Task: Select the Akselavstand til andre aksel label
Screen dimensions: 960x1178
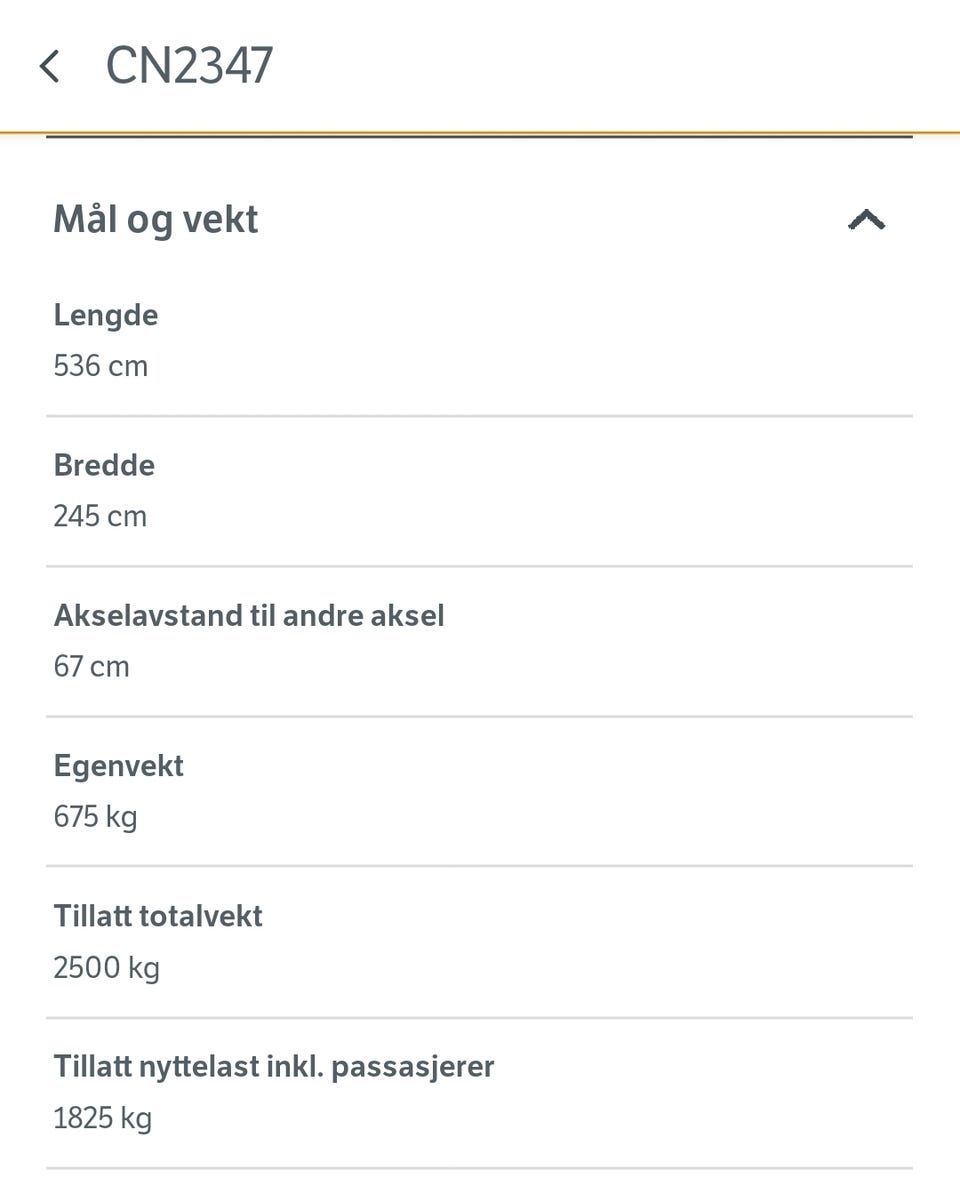Action: tap(249, 616)
